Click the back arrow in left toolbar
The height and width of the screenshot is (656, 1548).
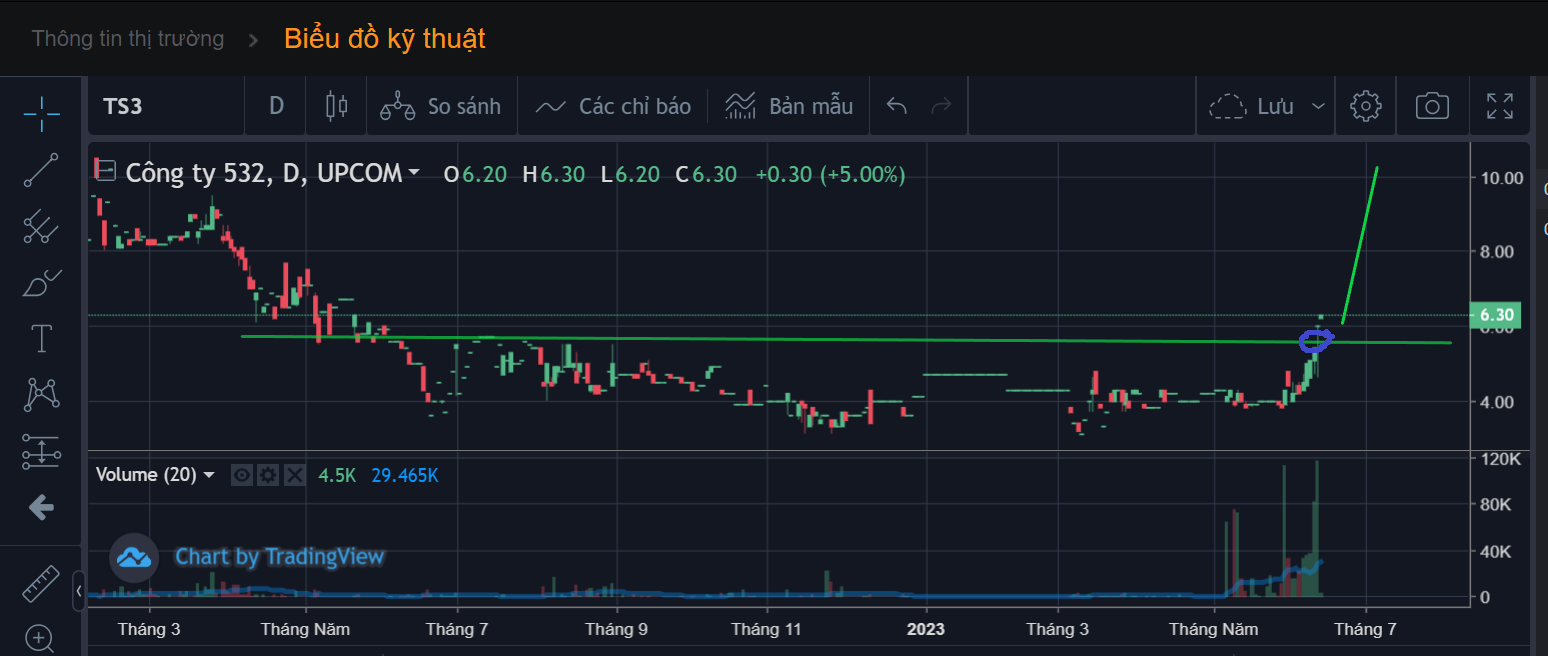41,507
